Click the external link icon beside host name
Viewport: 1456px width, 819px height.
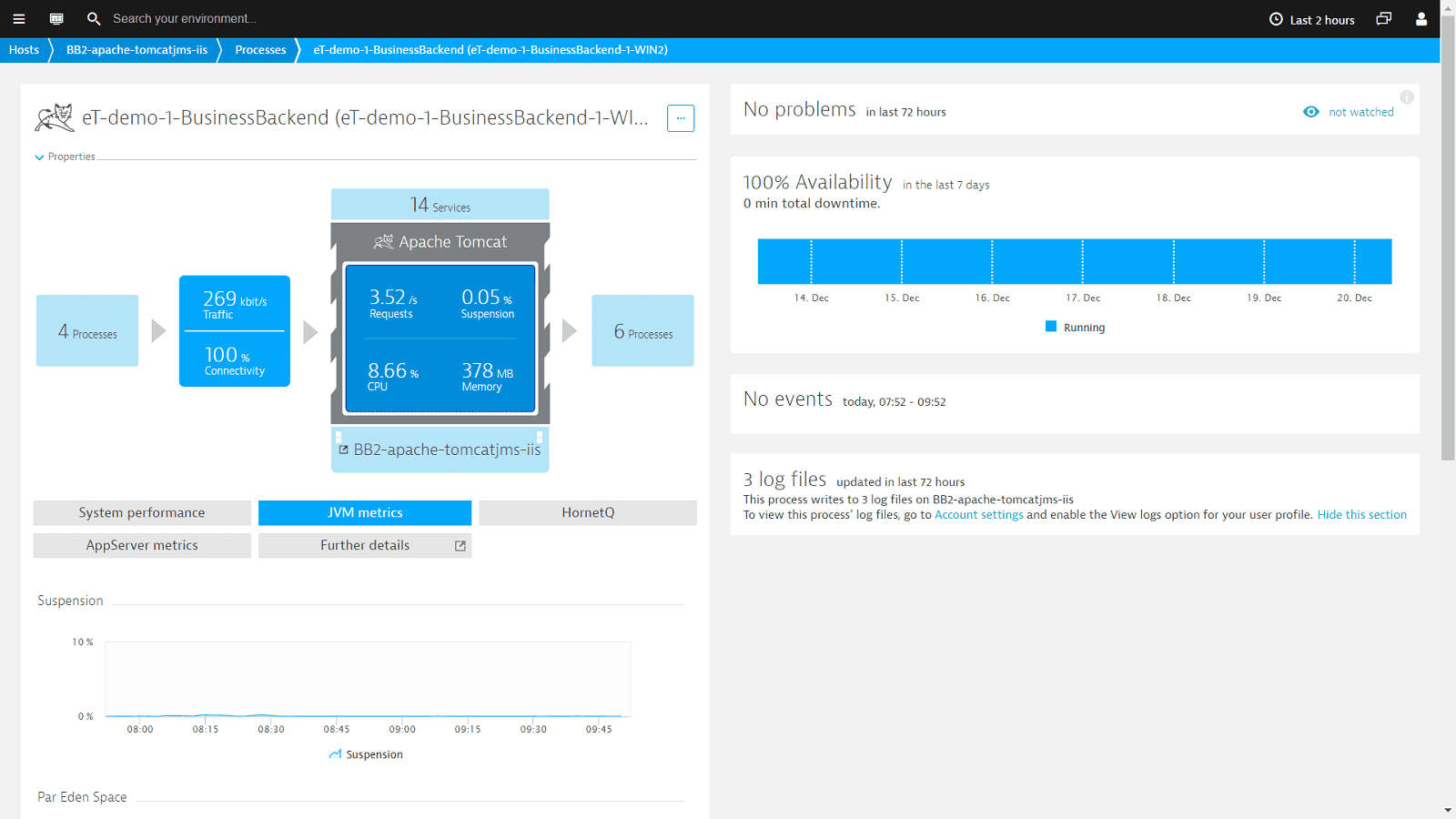click(343, 450)
